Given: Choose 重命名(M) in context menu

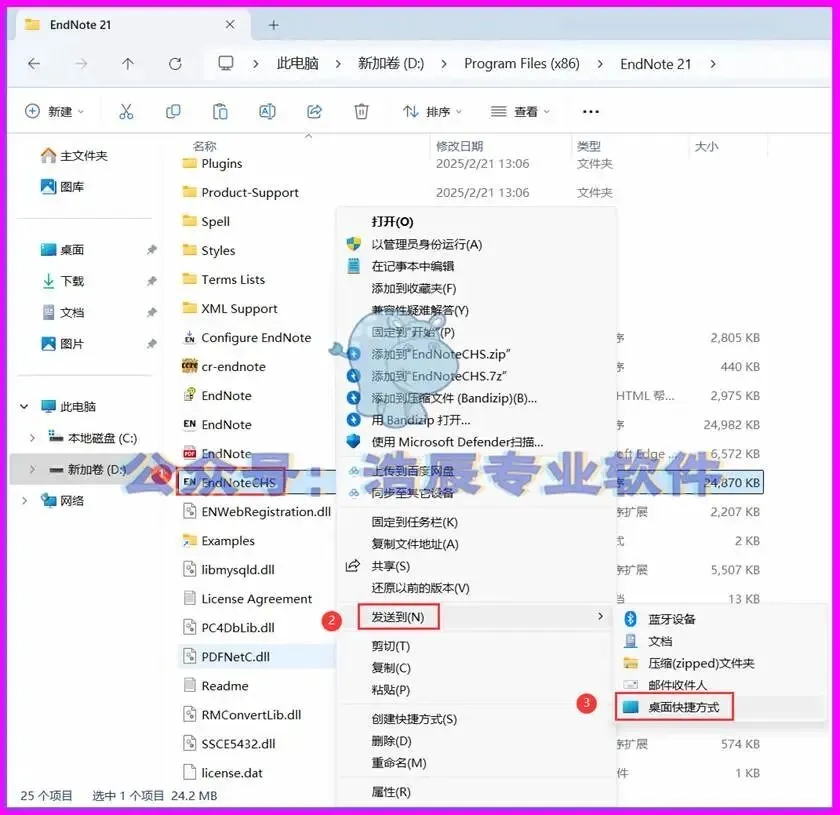Looking at the screenshot, I should click(399, 763).
